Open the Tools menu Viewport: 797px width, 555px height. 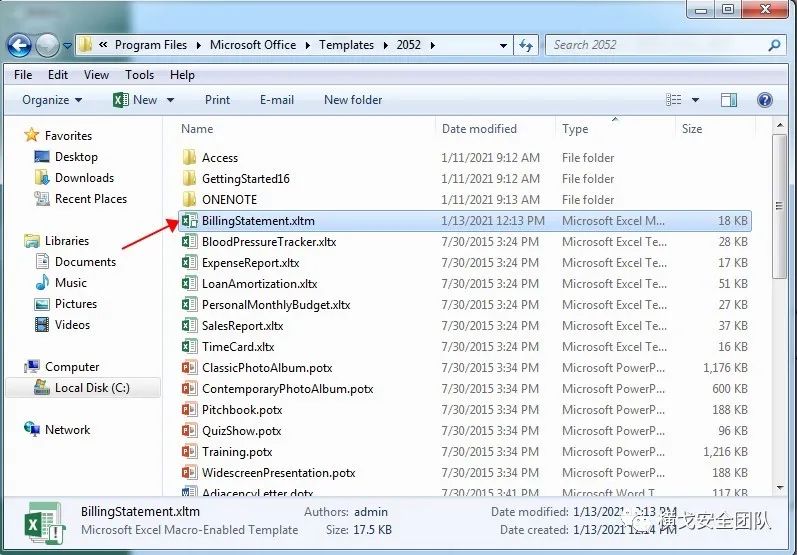click(139, 75)
